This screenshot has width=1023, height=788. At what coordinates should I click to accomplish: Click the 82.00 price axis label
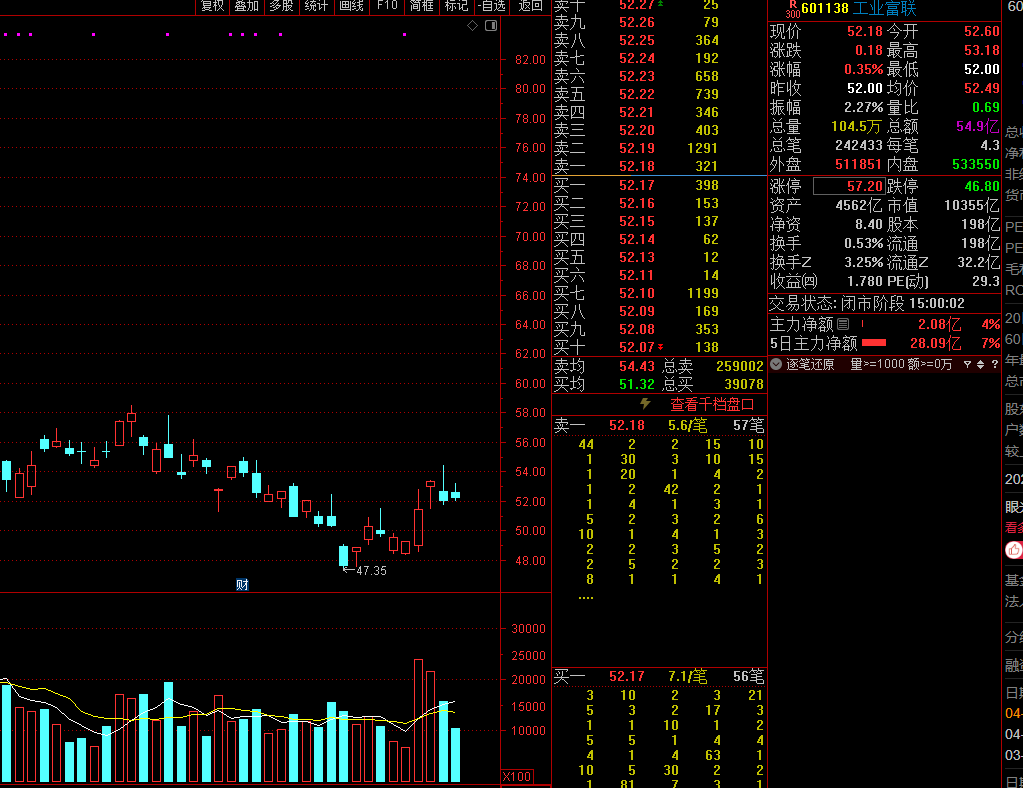pyautogui.click(x=530, y=60)
